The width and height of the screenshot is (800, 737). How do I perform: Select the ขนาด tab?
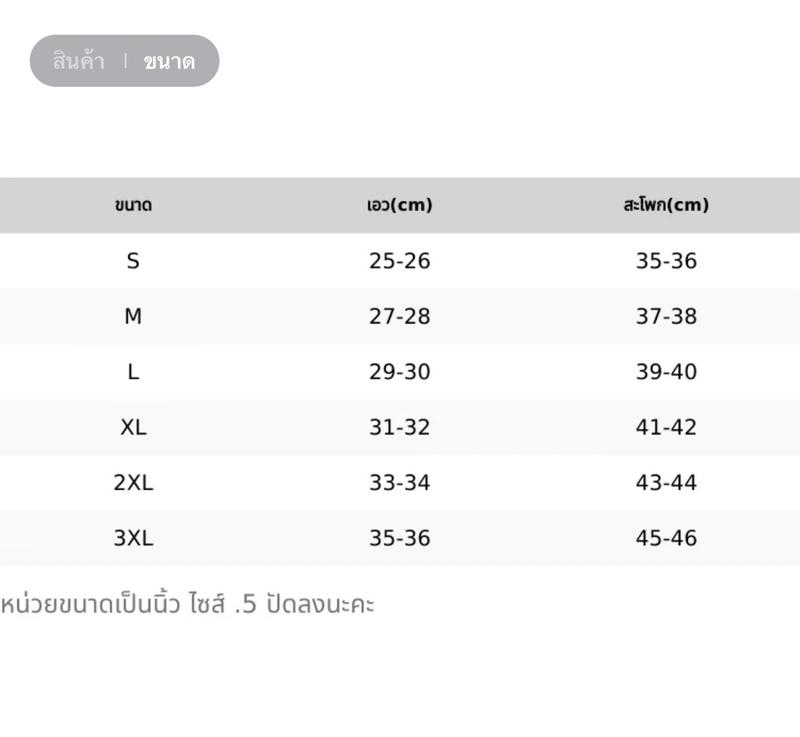pos(168,61)
